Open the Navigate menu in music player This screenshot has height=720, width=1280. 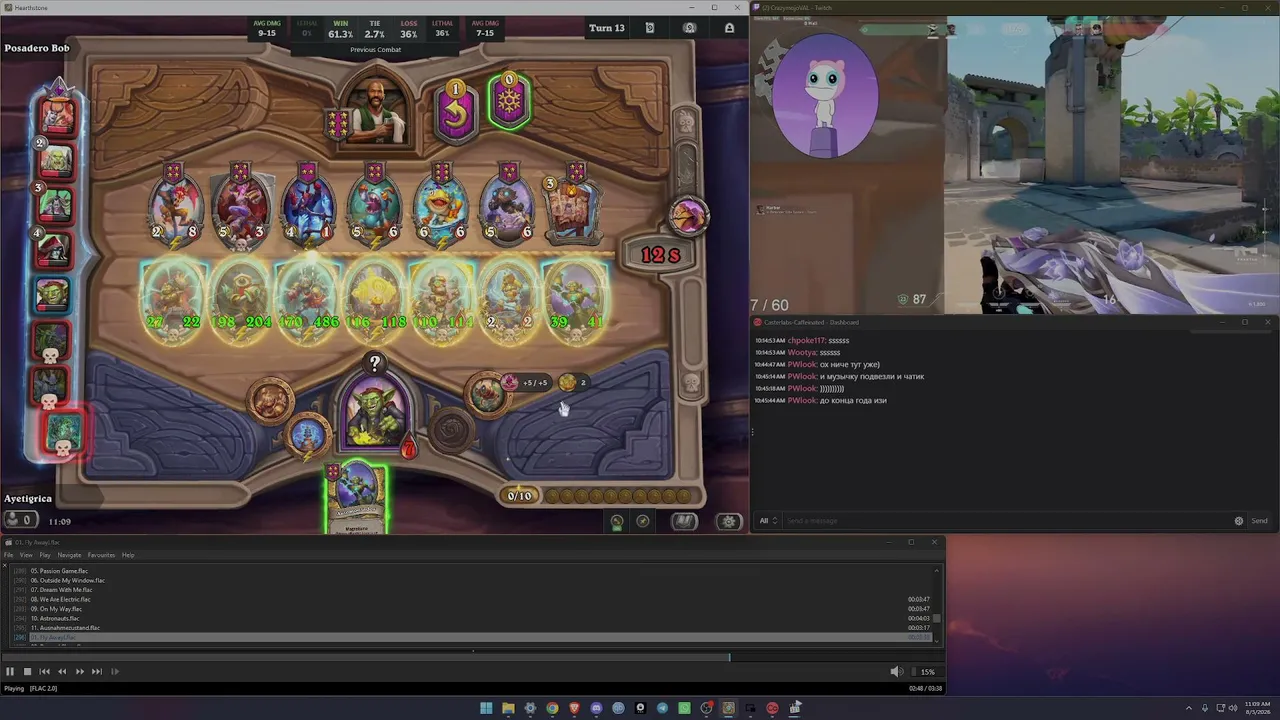(x=69, y=555)
